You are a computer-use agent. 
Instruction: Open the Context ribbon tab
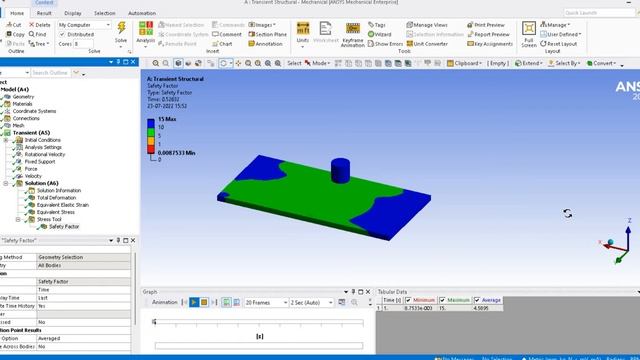point(44,2)
